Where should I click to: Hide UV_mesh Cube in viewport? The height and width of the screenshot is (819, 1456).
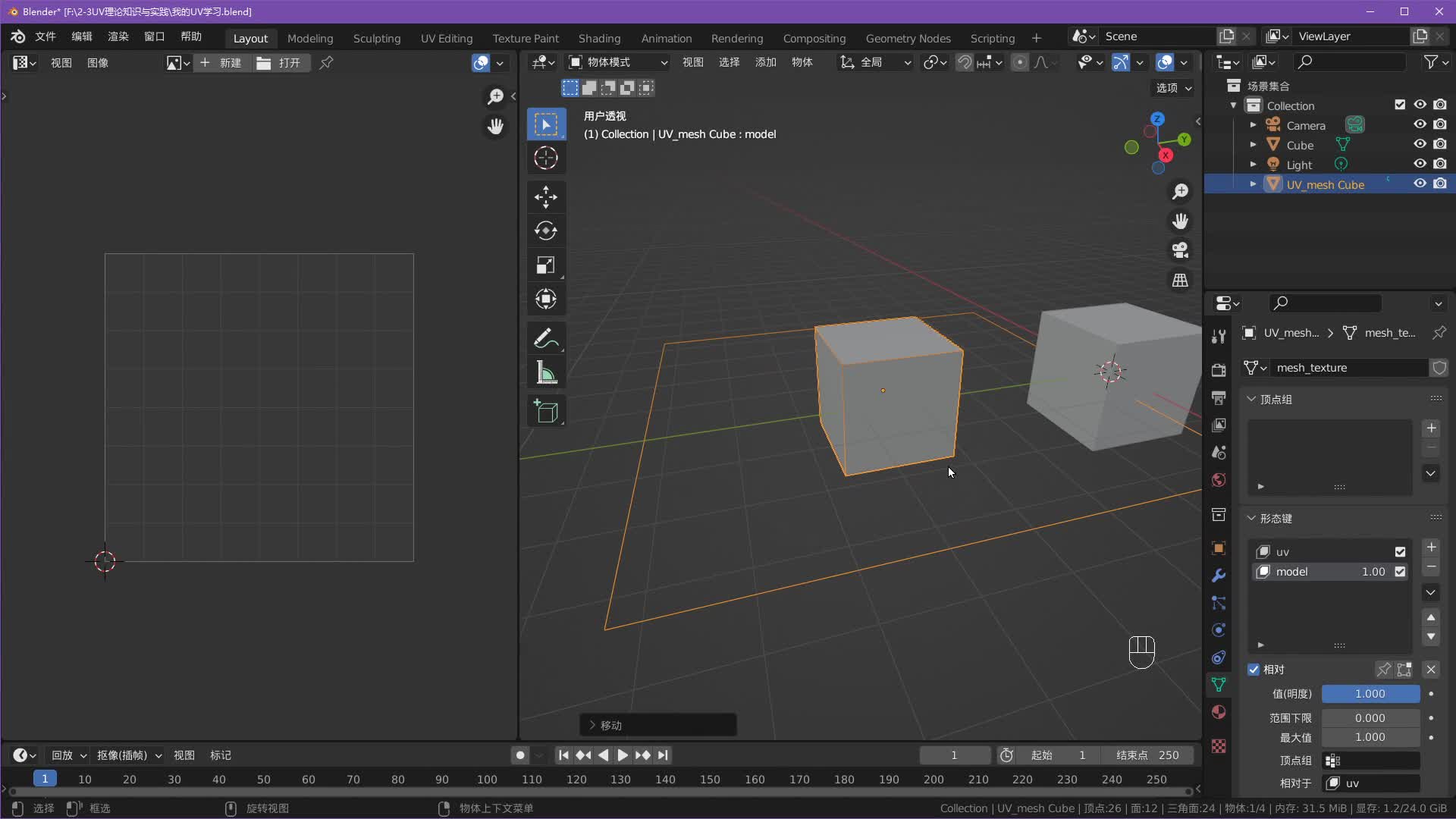(1420, 184)
